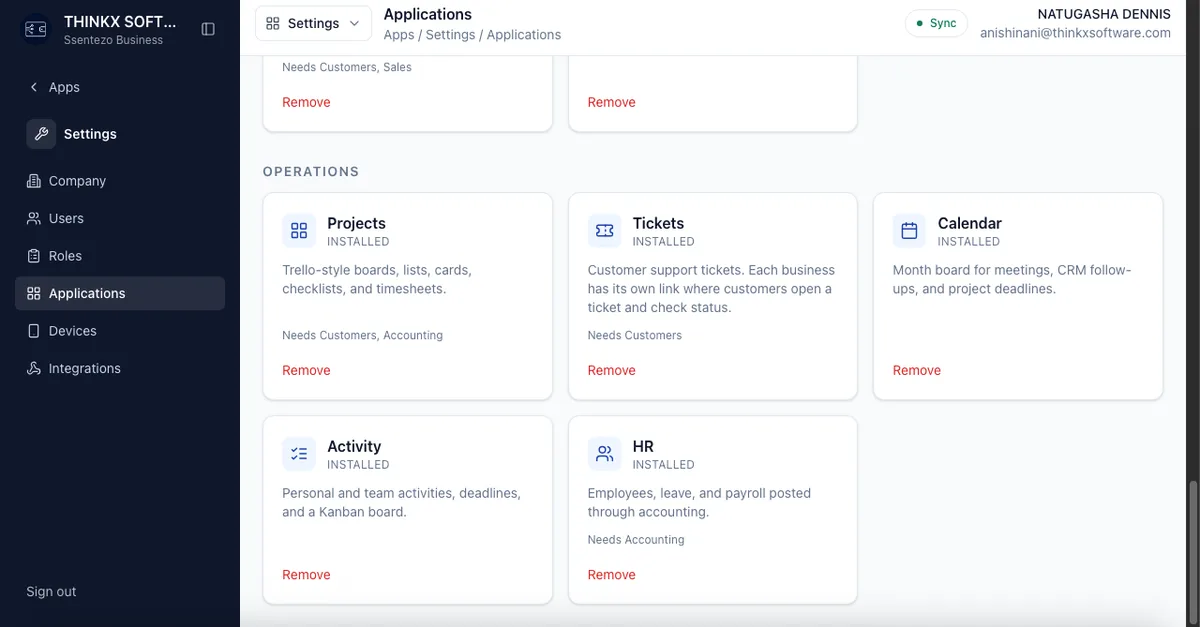Open the Devices menu item
Image resolution: width=1200 pixels, height=627 pixels.
[120, 331]
